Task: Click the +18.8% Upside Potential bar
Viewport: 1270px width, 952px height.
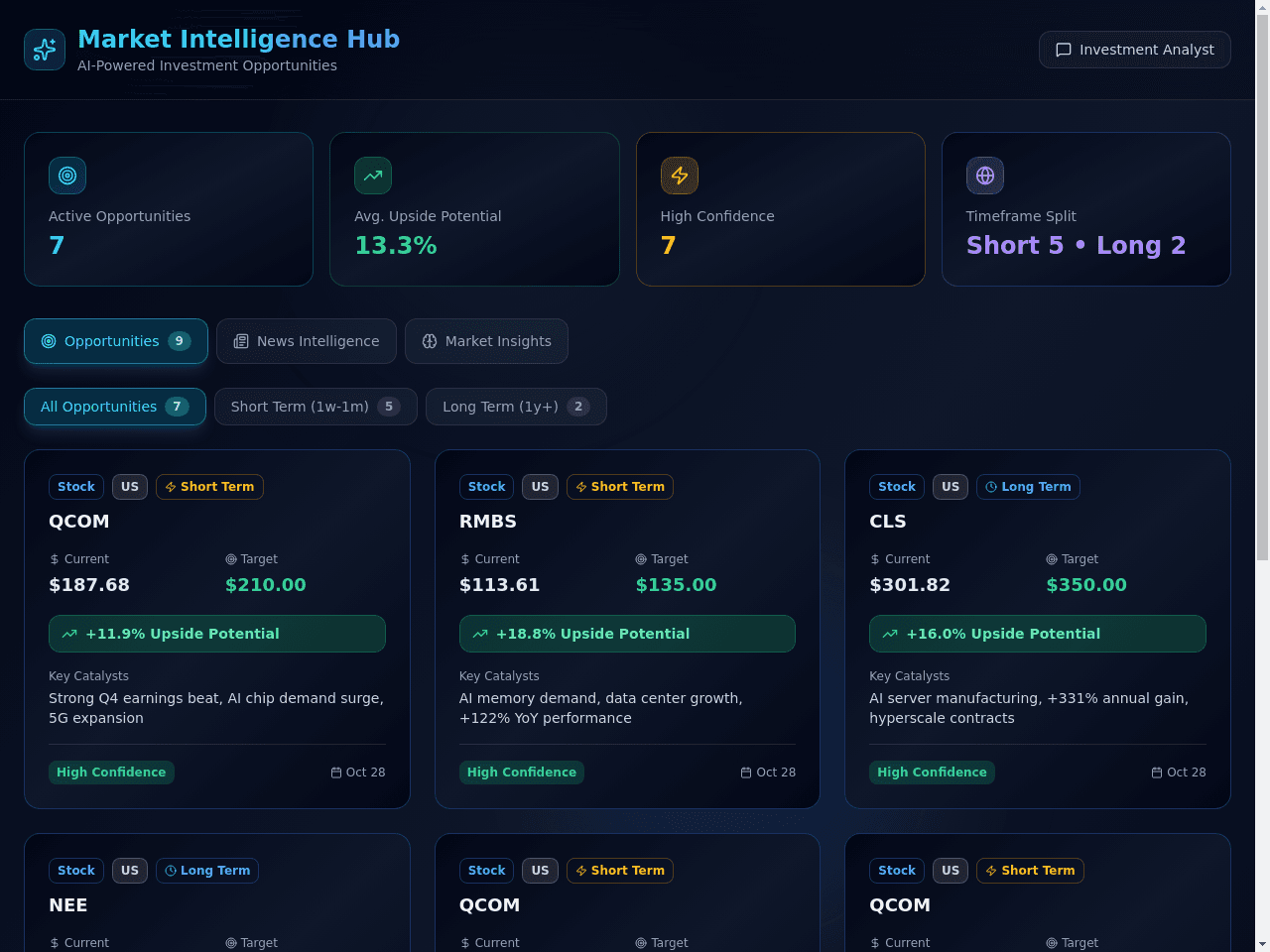Action: pos(627,634)
